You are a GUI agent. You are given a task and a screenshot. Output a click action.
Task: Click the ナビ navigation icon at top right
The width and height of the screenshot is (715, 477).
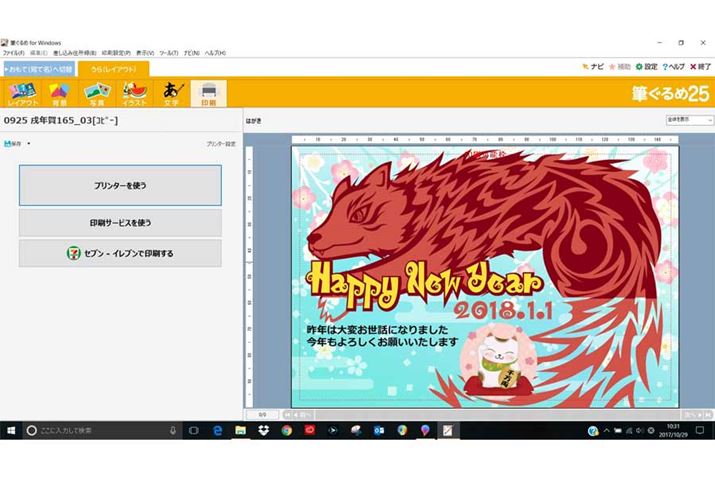[592, 67]
